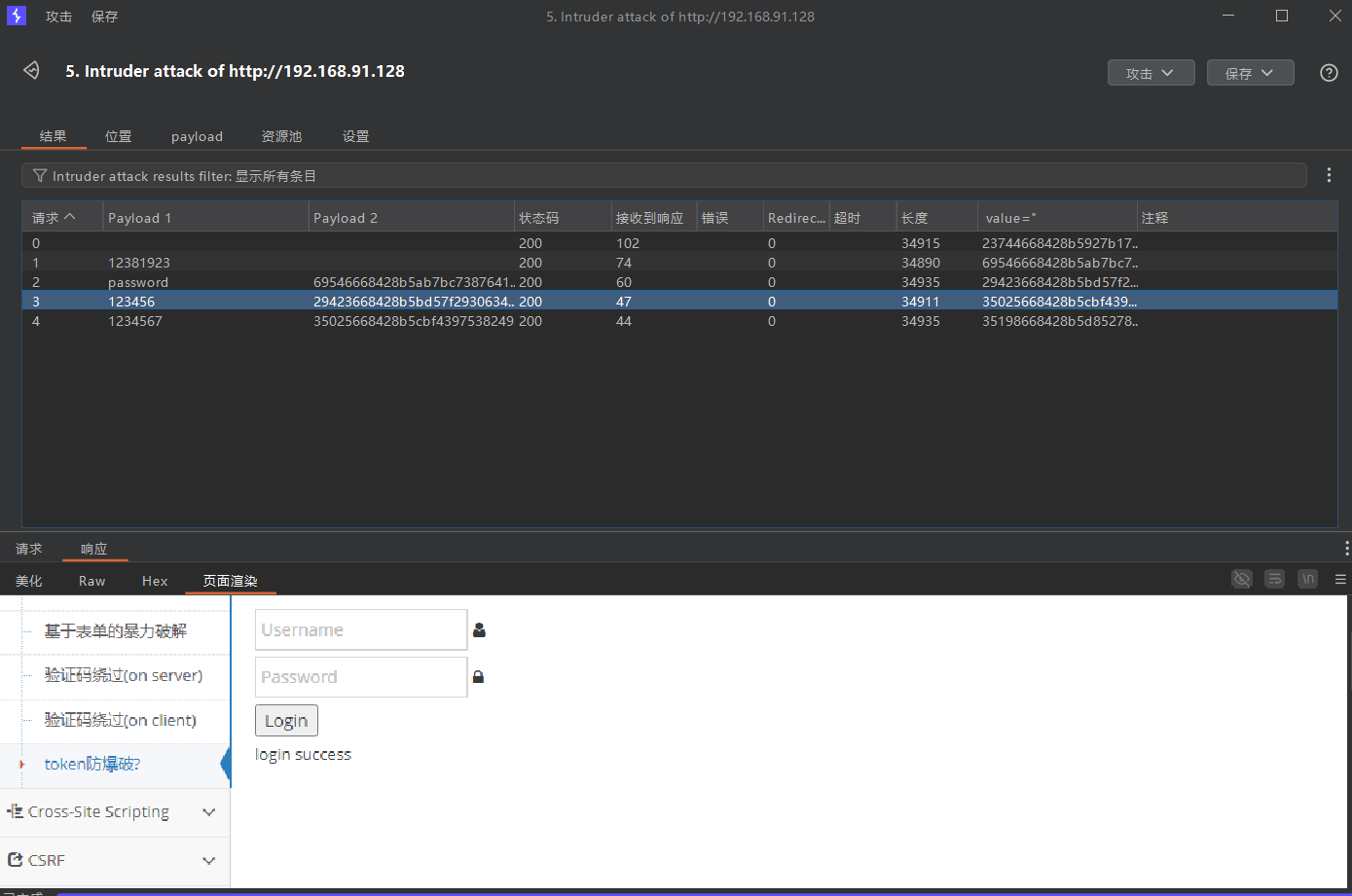Open the 响应 message tab
Image resolution: width=1352 pixels, height=896 pixels.
click(x=94, y=549)
